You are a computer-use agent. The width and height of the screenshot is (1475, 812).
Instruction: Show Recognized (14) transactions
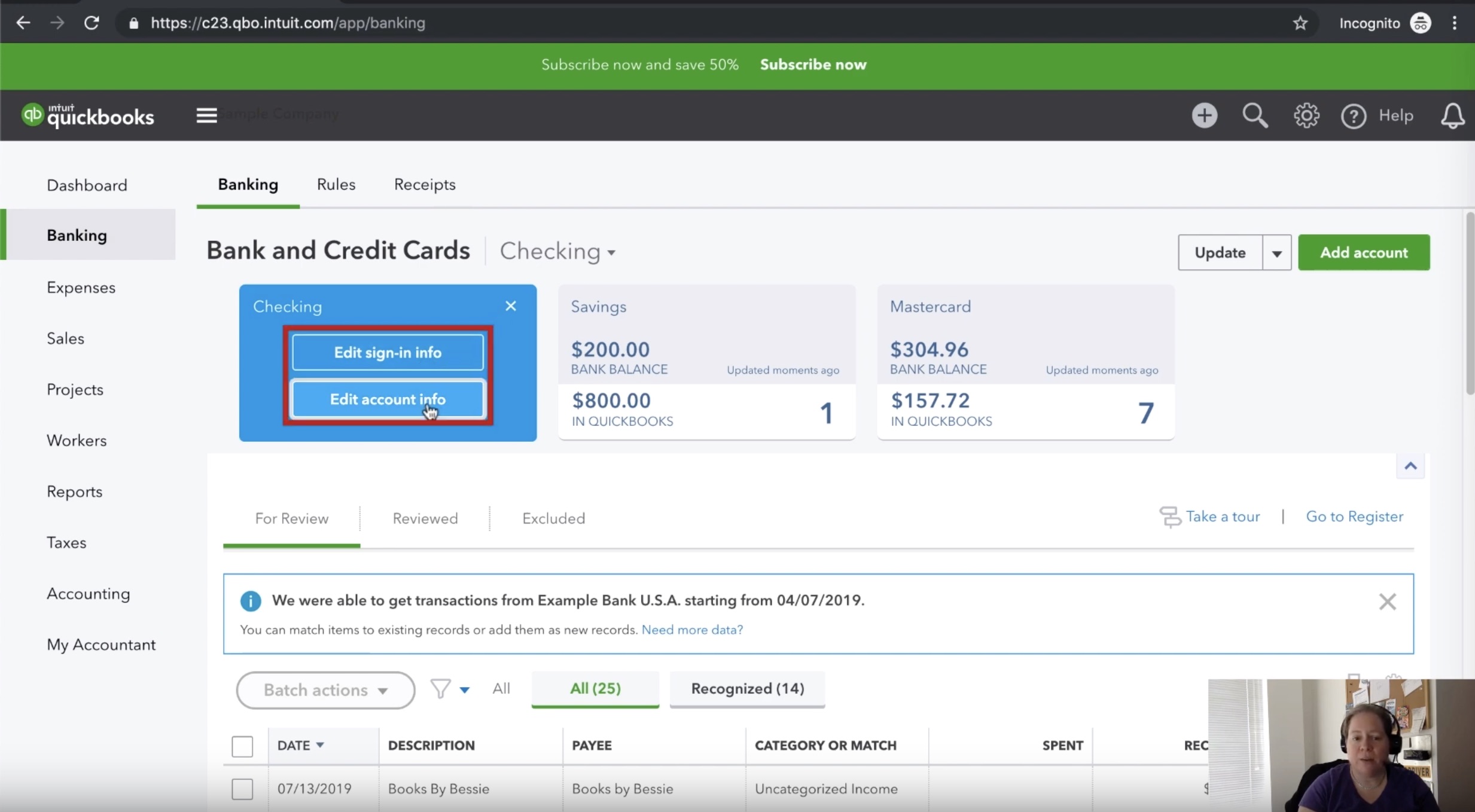(x=748, y=689)
